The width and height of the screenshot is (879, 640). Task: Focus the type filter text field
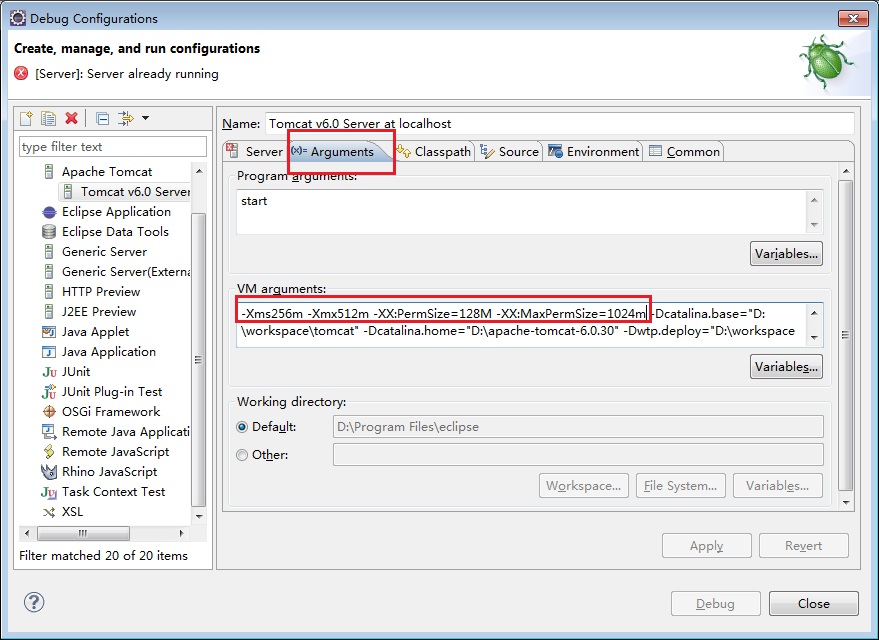tap(113, 147)
